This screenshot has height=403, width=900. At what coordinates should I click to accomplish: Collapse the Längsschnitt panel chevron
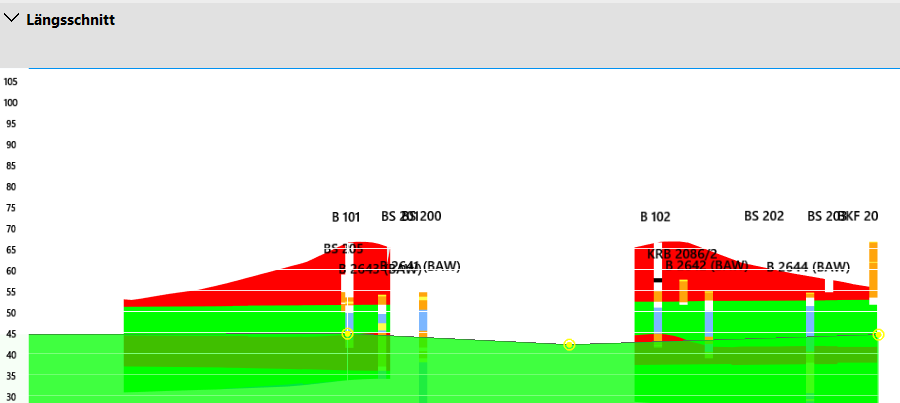[12, 19]
